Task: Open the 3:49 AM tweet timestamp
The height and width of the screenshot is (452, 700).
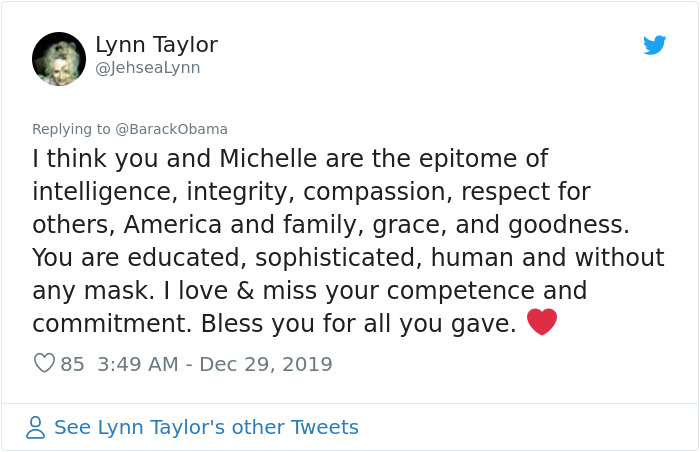Action: click(140, 364)
